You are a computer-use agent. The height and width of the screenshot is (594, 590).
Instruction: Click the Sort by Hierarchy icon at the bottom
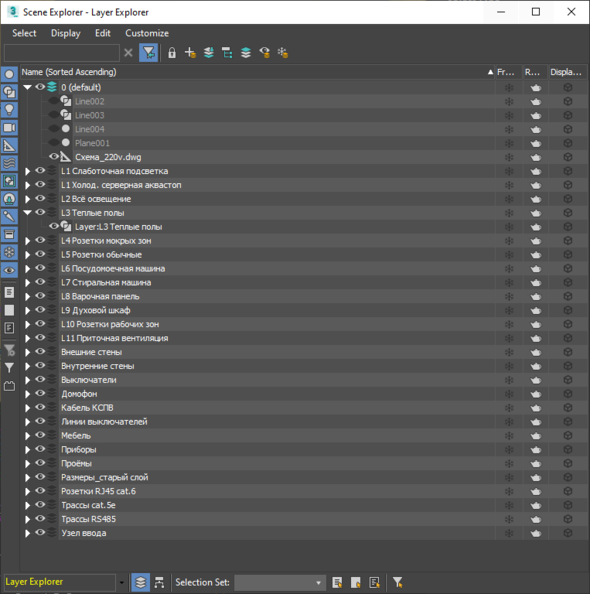point(159,582)
